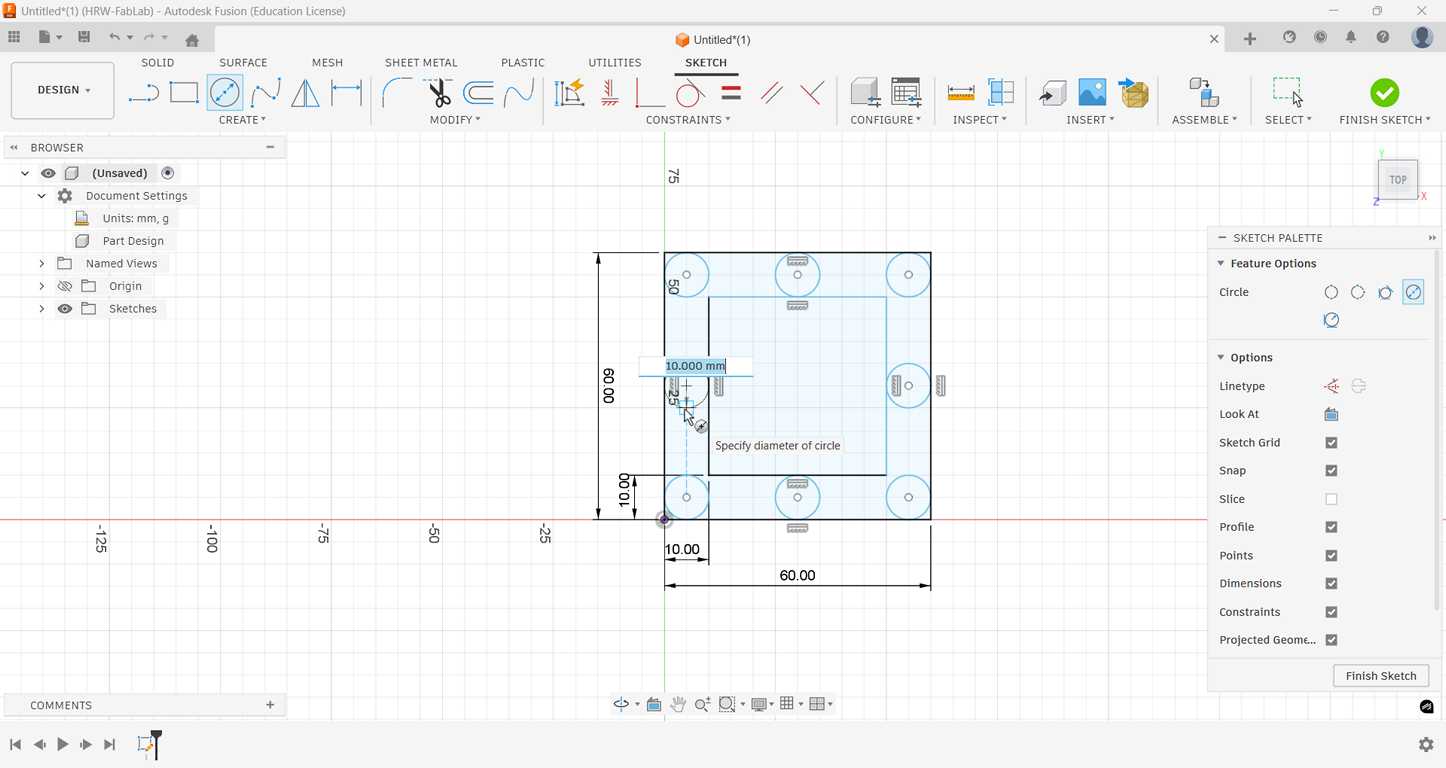Select the Rectangle sketch tool
This screenshot has width=1446, height=768.
click(184, 93)
